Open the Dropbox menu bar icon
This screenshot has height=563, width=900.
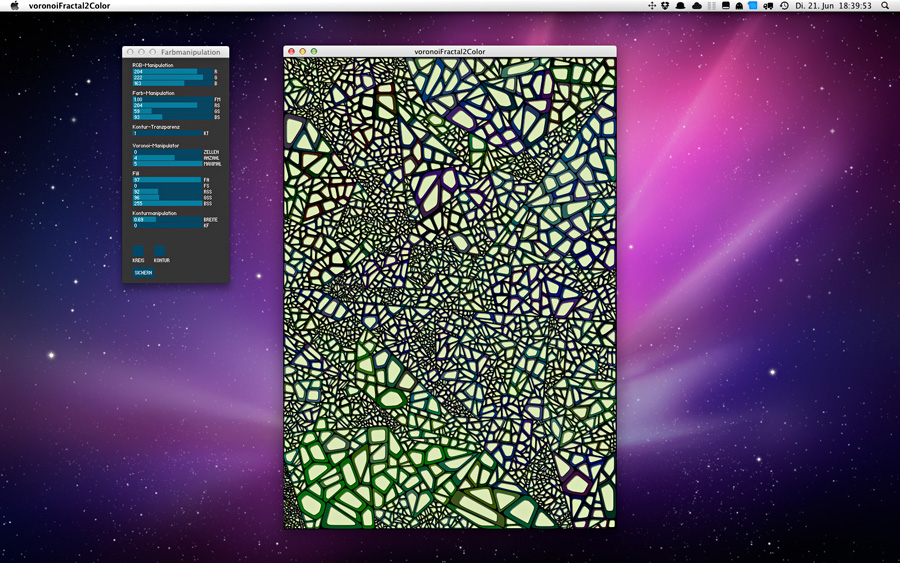tap(666, 6)
